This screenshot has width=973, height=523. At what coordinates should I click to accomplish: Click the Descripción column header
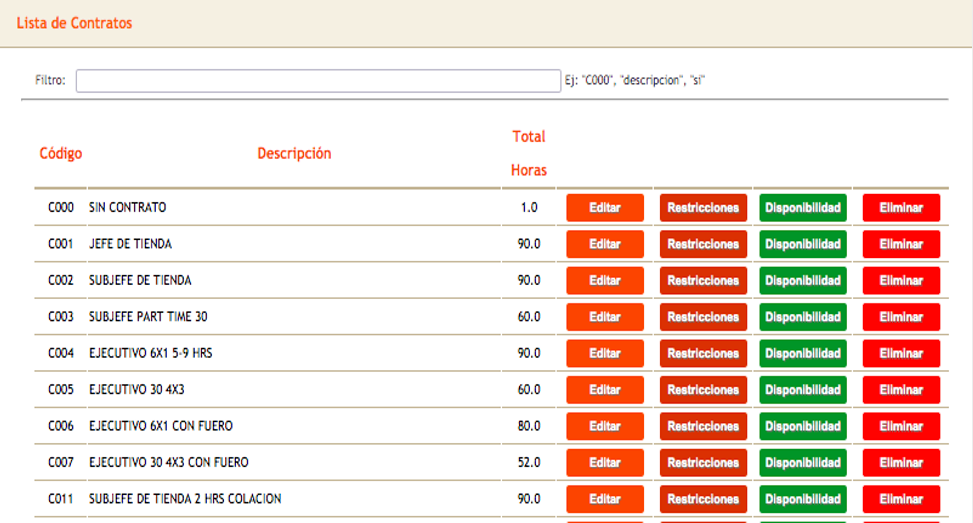tap(294, 154)
